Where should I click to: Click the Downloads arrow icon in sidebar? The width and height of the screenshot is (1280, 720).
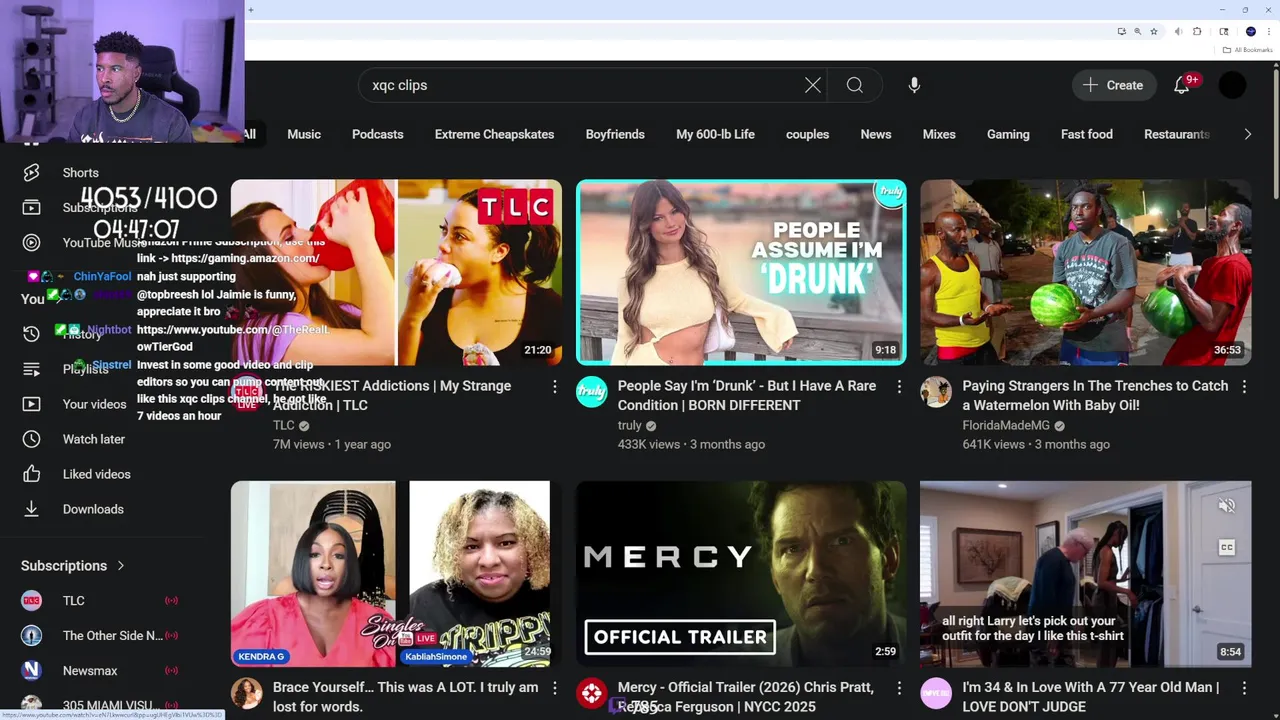tap(31, 509)
